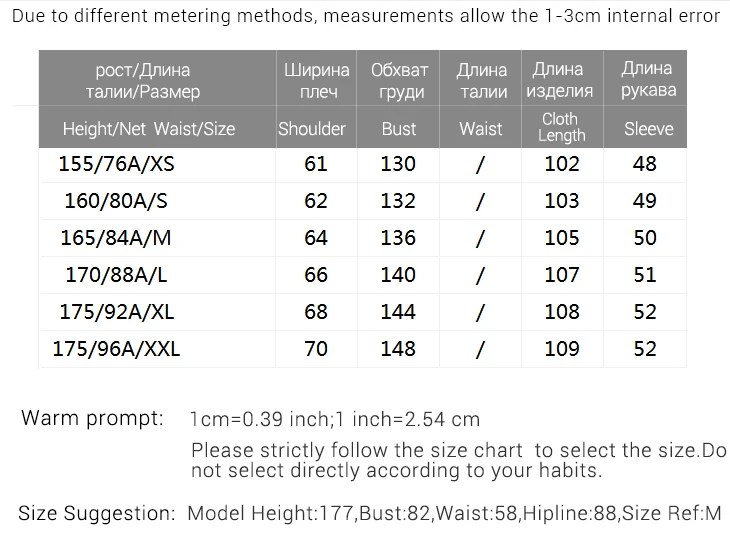Click the cloth length value 109
The width and height of the screenshot is (730, 535).
pyautogui.click(x=562, y=349)
